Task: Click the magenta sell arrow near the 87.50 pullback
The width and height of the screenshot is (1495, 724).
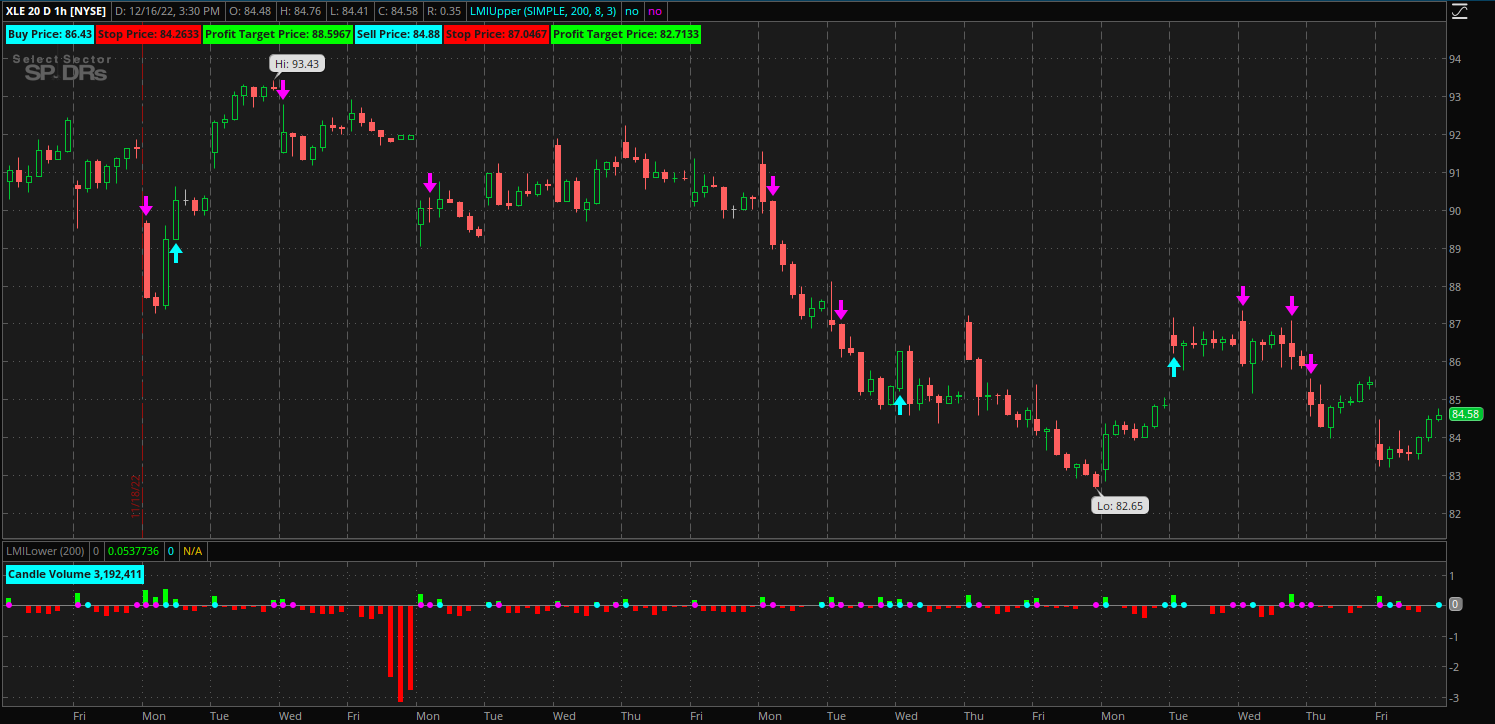Action: click(x=840, y=311)
